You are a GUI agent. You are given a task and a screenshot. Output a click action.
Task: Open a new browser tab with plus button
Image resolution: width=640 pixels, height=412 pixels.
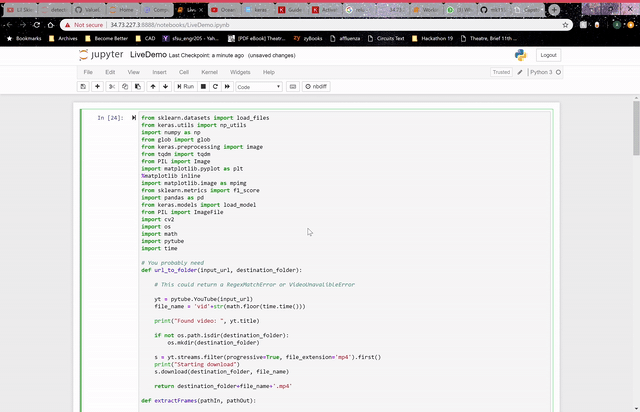click(554, 9)
